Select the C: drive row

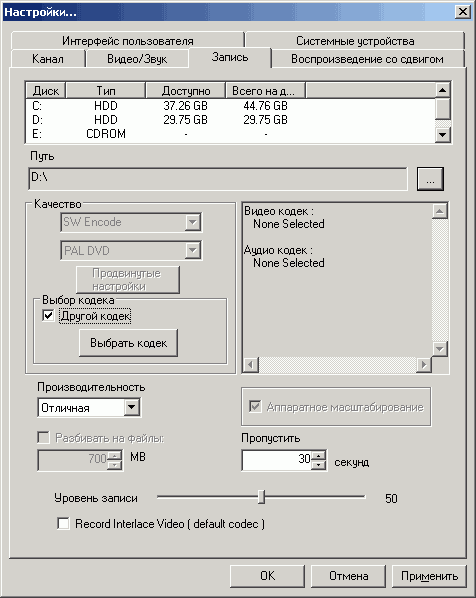coord(230,106)
